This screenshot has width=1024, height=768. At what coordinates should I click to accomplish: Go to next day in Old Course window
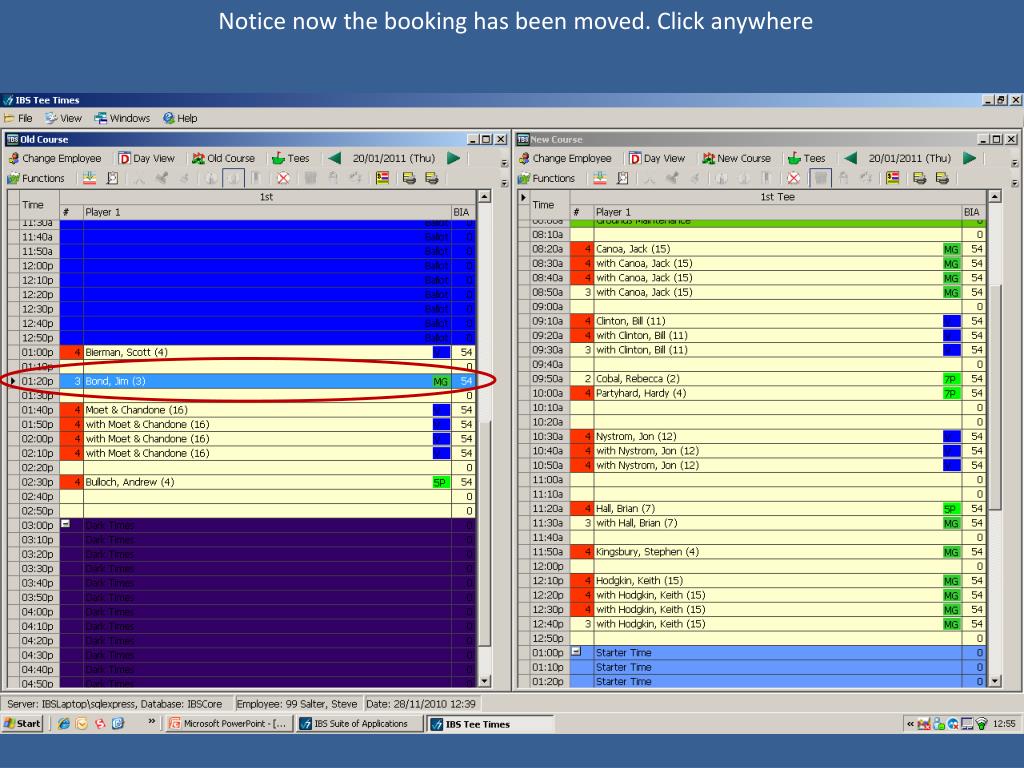coord(454,158)
